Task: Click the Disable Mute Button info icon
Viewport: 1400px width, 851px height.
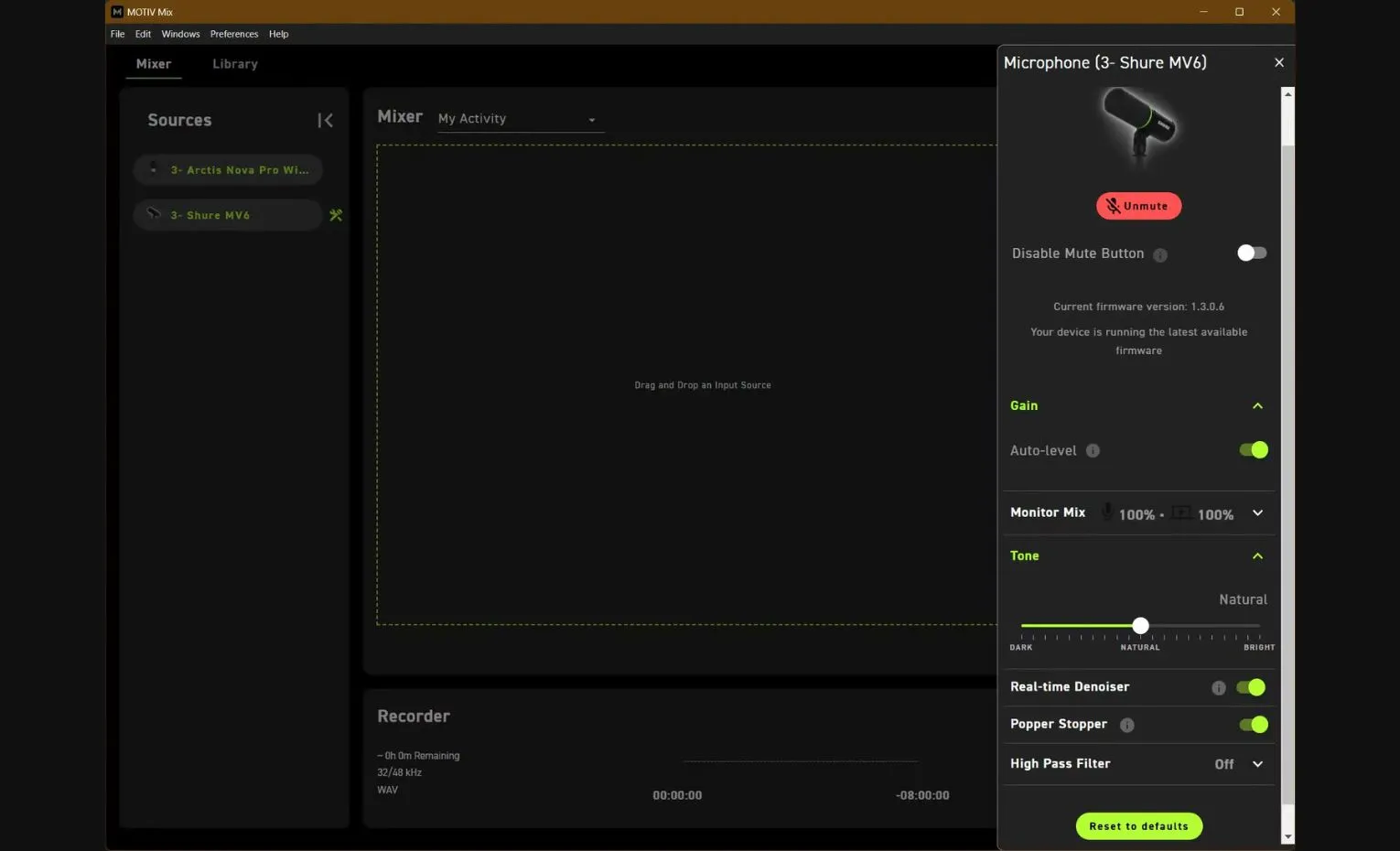Action: point(1160,255)
